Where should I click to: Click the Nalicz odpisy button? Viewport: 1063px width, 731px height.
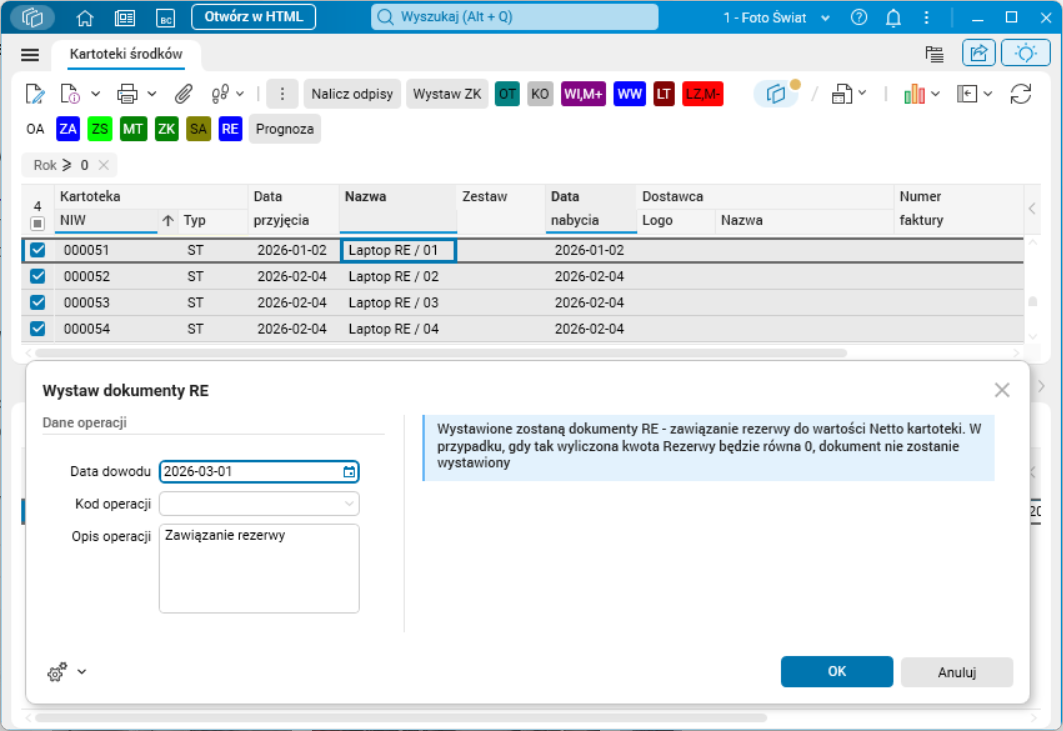[x=353, y=94]
